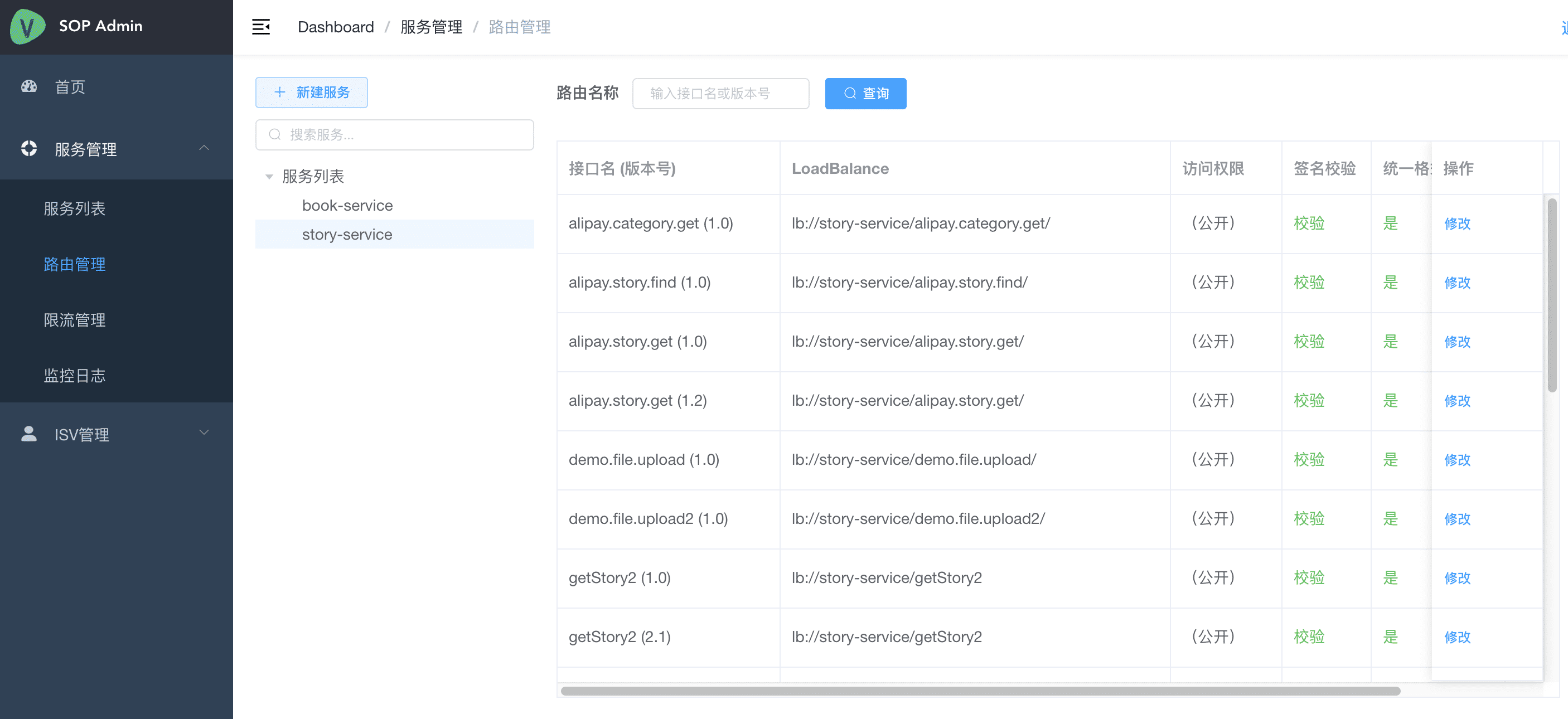The width and height of the screenshot is (1568, 719).
Task: Select book-service in the service tree
Action: tap(347, 206)
